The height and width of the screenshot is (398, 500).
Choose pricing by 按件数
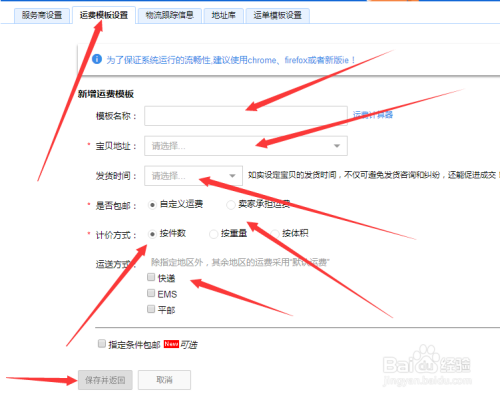[152, 234]
